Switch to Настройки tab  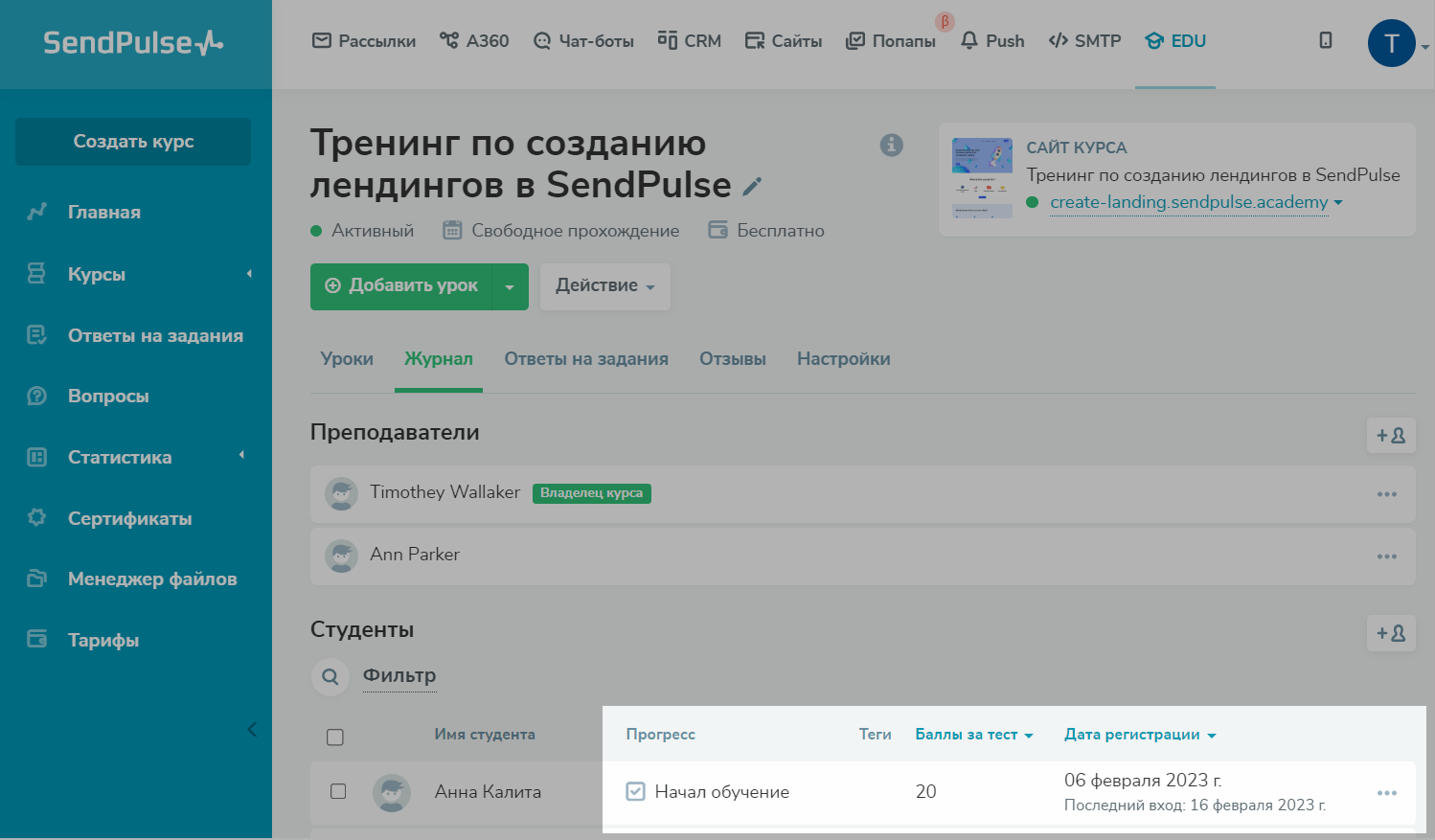(x=844, y=359)
